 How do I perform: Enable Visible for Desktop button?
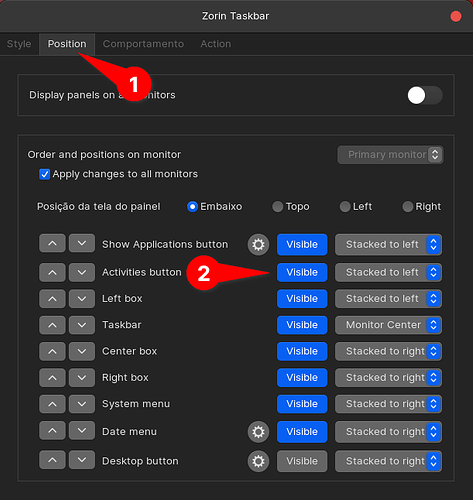(x=302, y=461)
